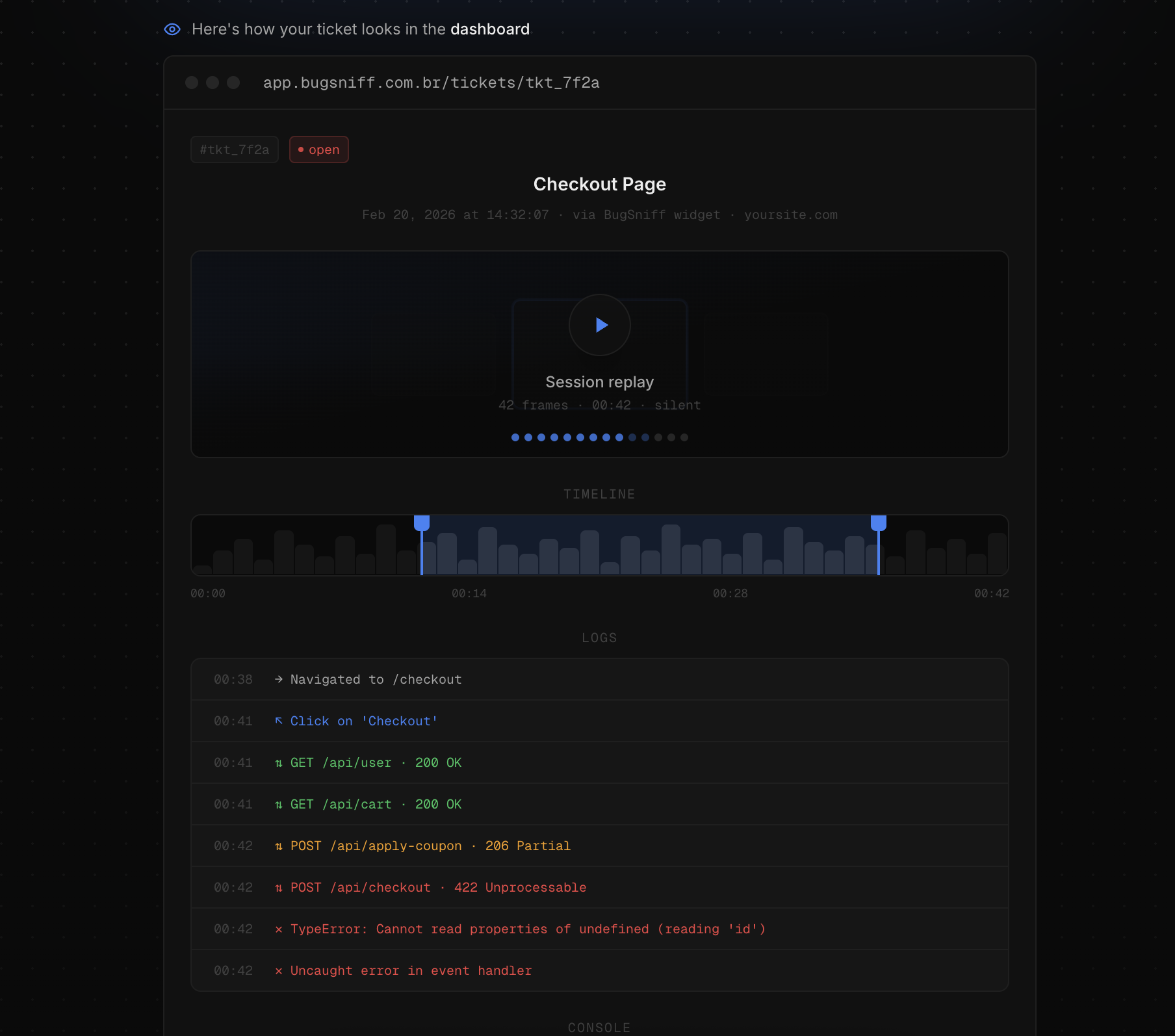This screenshot has height=1036, width=1175.
Task: Click the ticket date and source metadata line
Action: click(x=600, y=214)
